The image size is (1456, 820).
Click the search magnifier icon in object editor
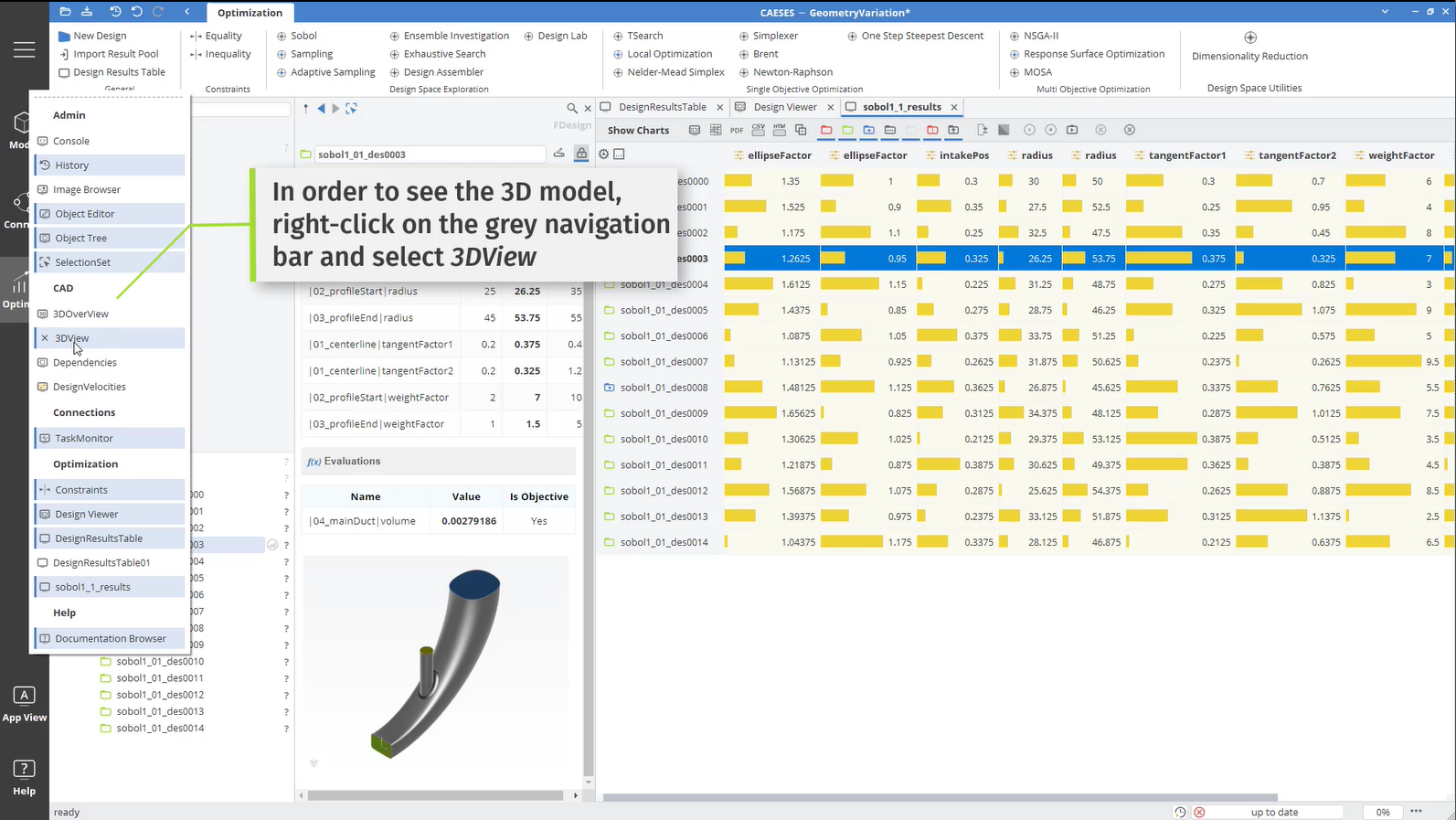[572, 108]
